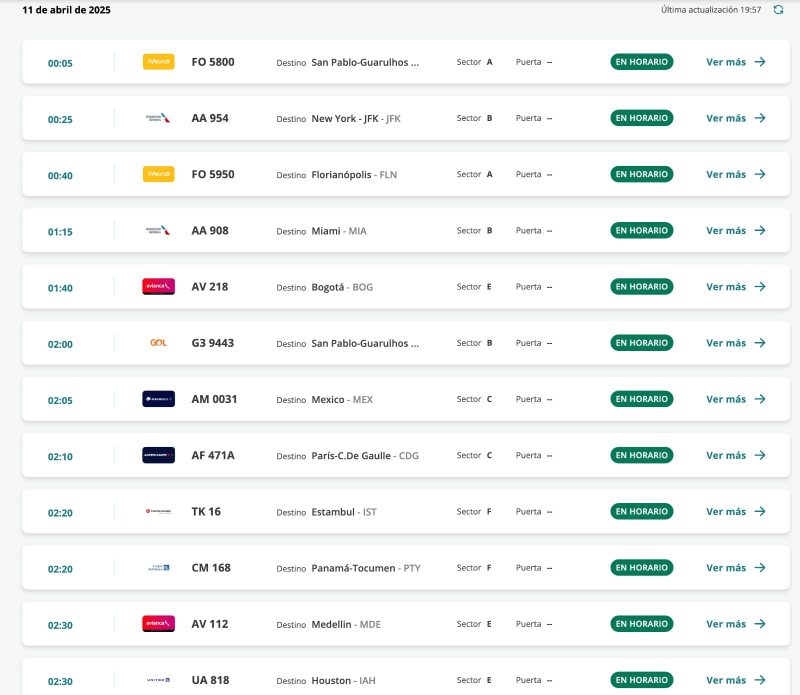Click the refresh icon next to Última actualización
Viewport: 800px width, 695px height.
tap(778, 10)
